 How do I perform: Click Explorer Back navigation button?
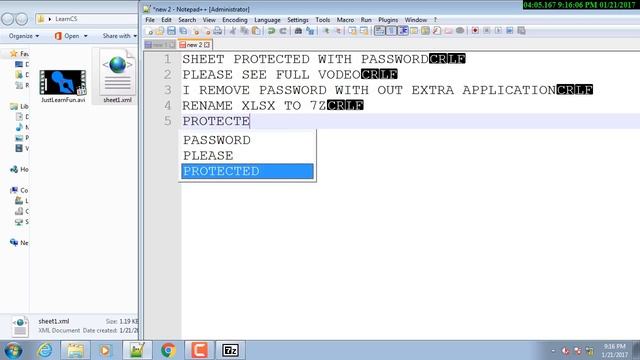[x=8, y=19]
